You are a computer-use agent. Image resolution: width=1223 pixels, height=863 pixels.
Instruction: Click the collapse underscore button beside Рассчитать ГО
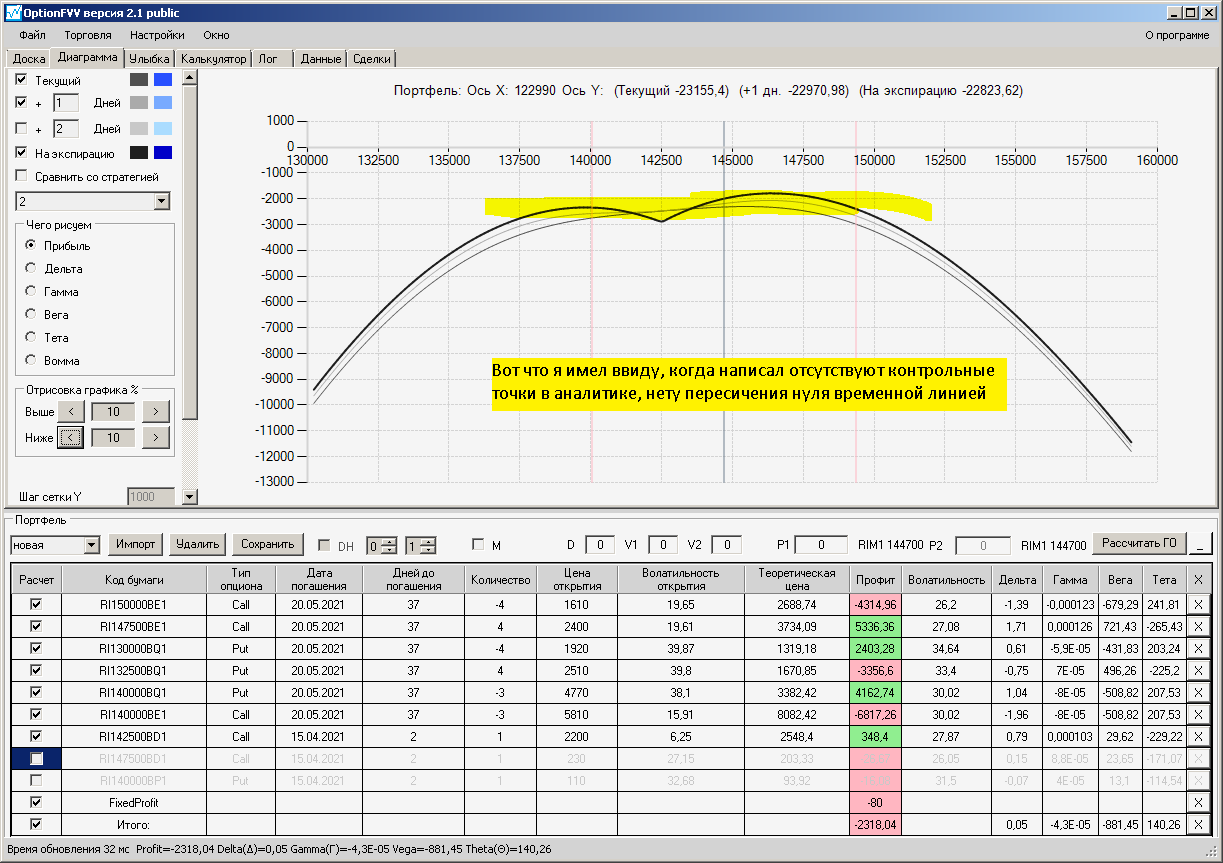pyautogui.click(x=1201, y=545)
